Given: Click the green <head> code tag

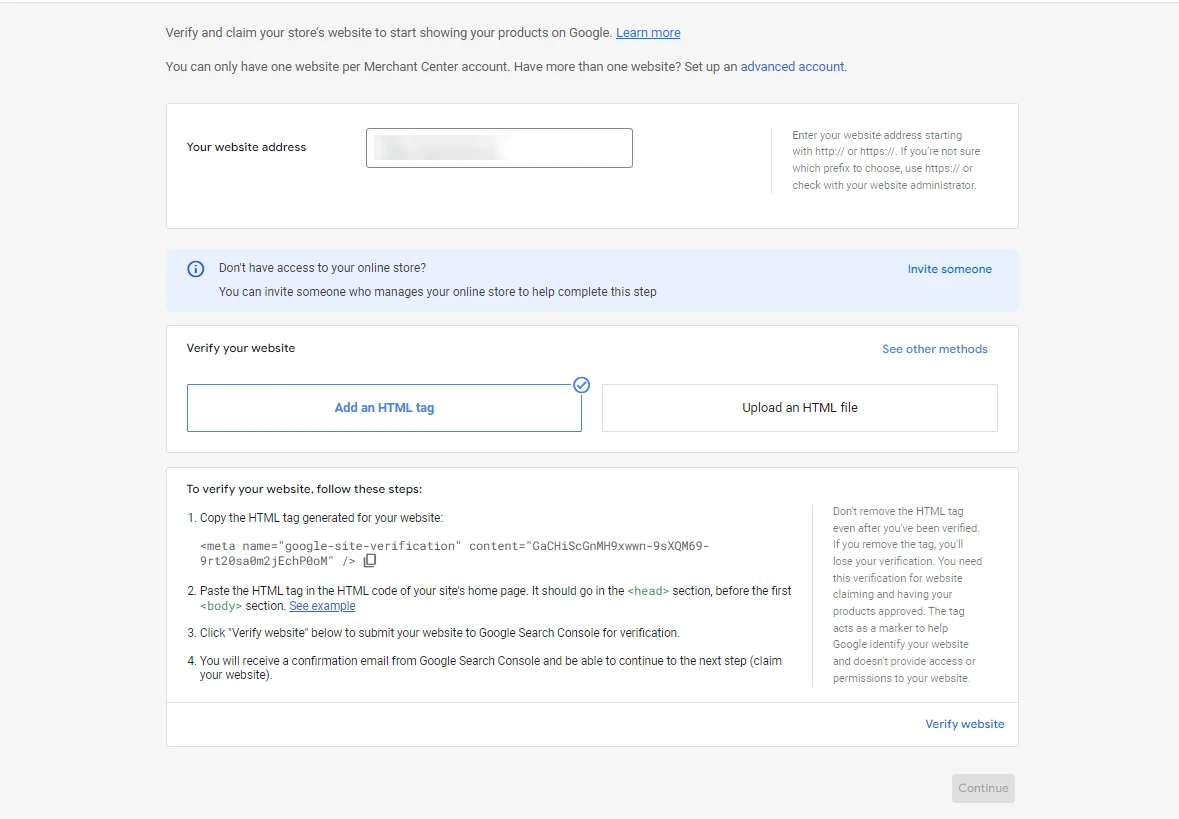Looking at the screenshot, I should (648, 591).
